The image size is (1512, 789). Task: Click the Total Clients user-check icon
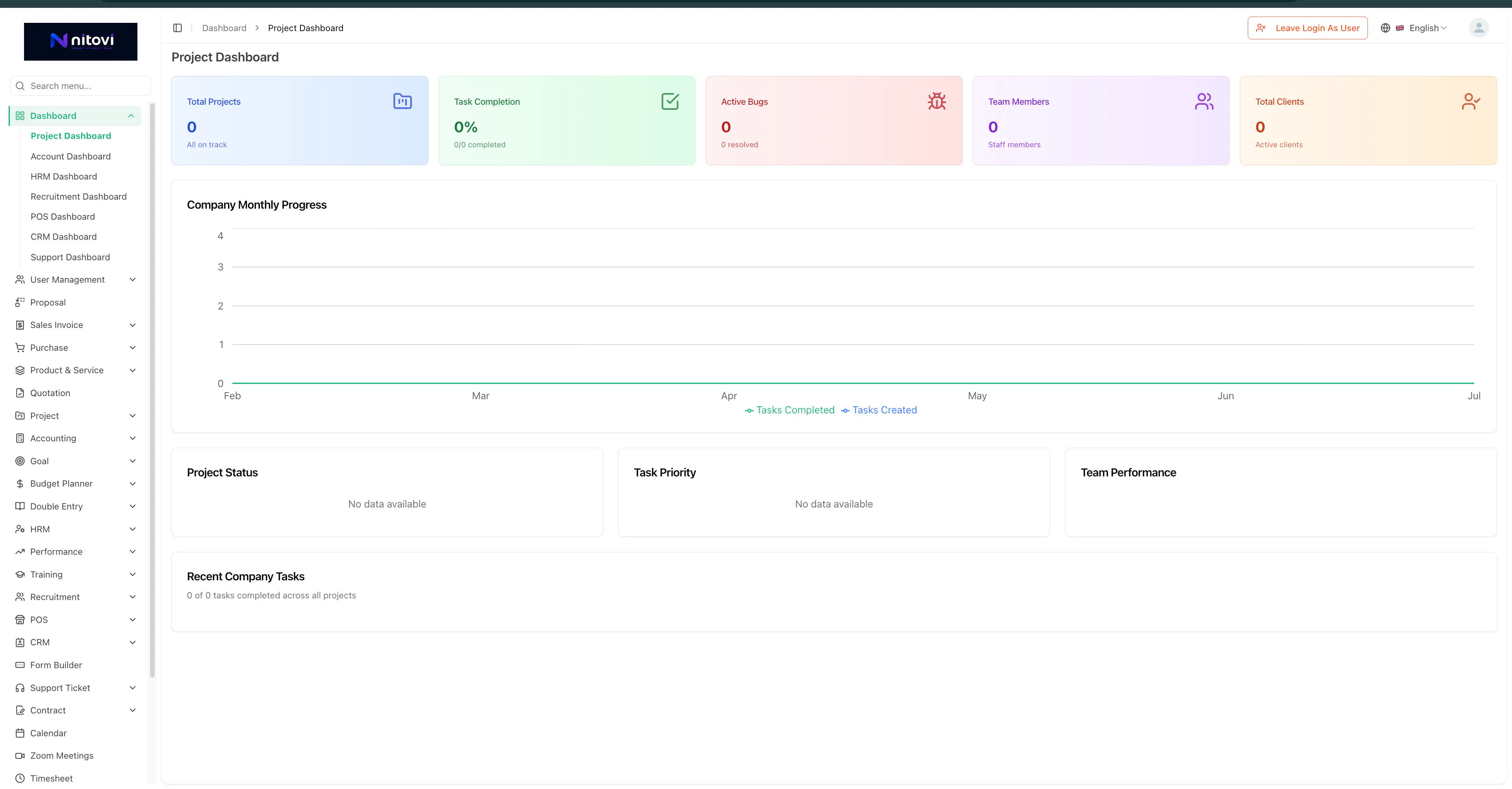click(1471, 101)
